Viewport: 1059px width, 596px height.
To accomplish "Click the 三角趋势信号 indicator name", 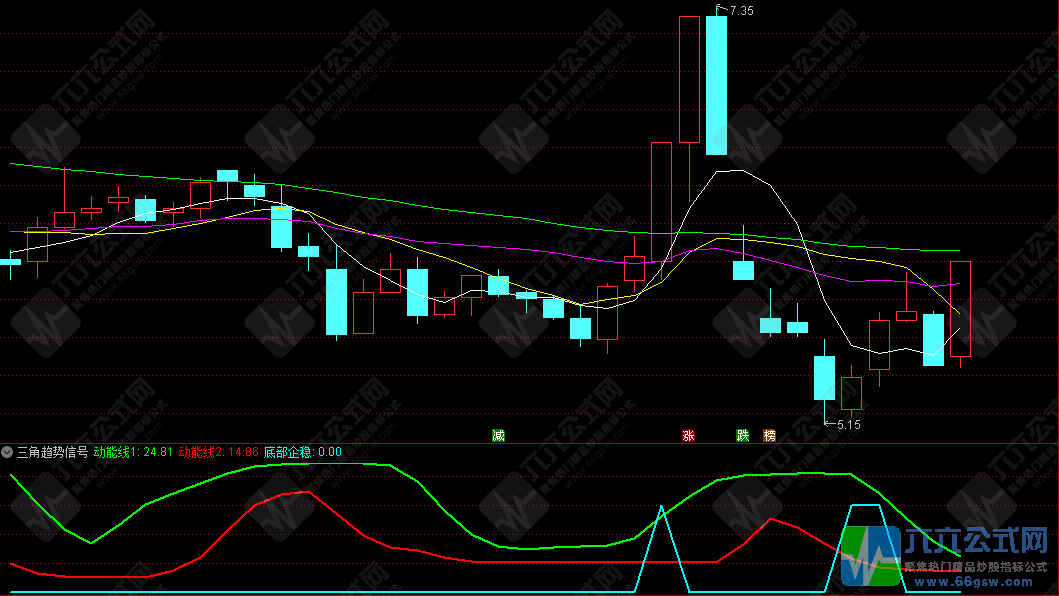I will tap(51, 452).
